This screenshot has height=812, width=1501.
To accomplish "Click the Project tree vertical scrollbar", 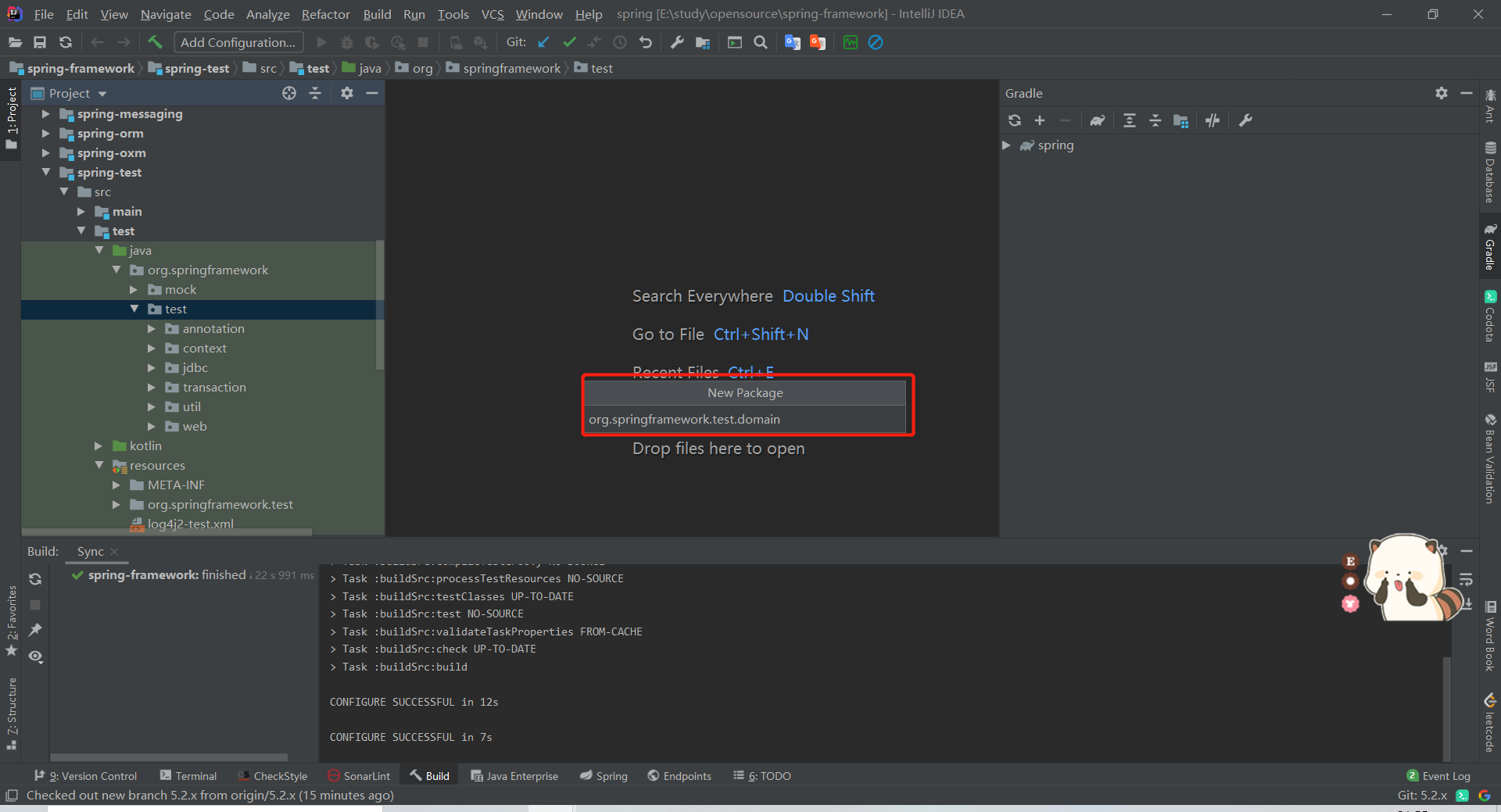I will click(x=380, y=305).
